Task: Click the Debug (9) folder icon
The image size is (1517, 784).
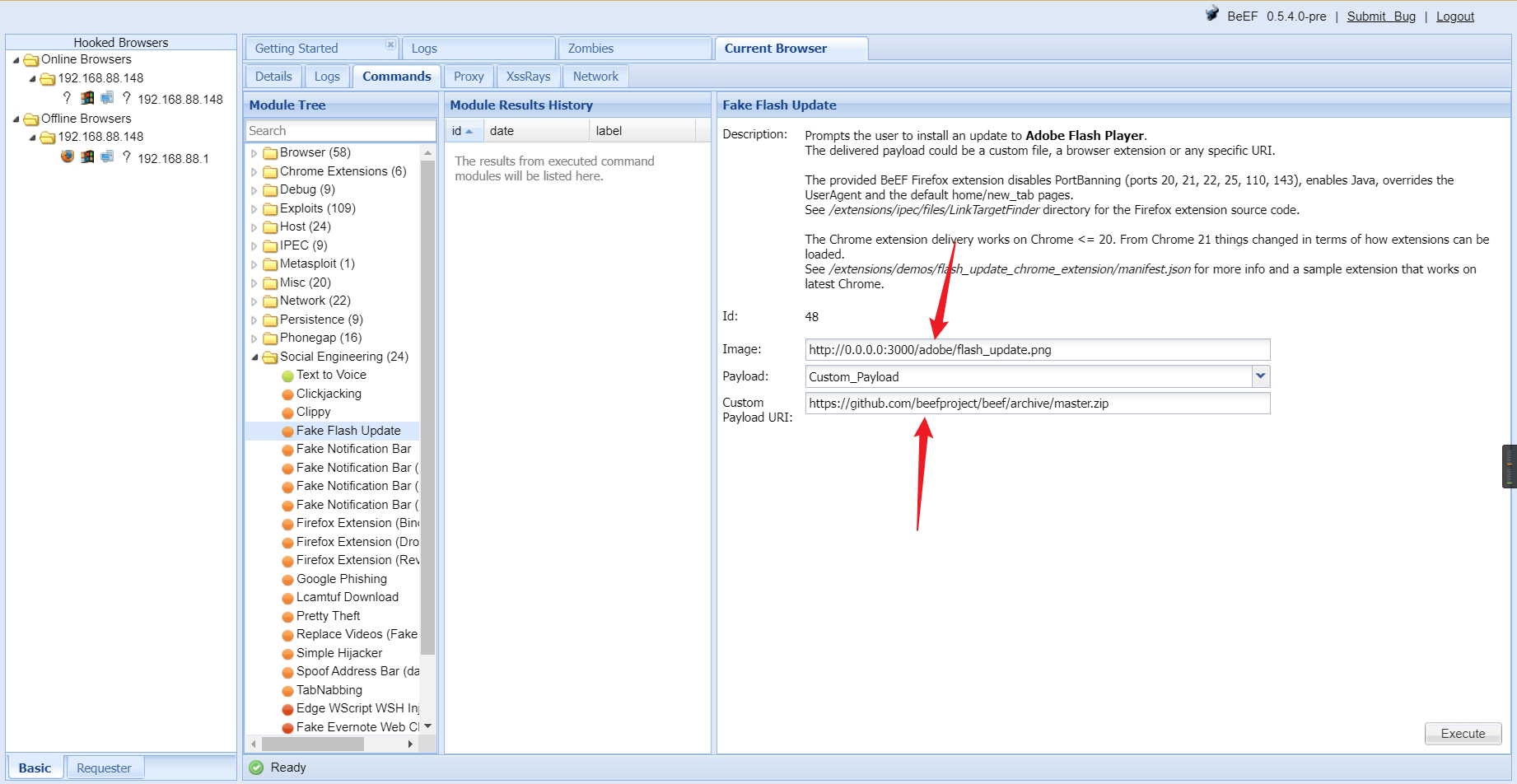Action: pyautogui.click(x=270, y=190)
